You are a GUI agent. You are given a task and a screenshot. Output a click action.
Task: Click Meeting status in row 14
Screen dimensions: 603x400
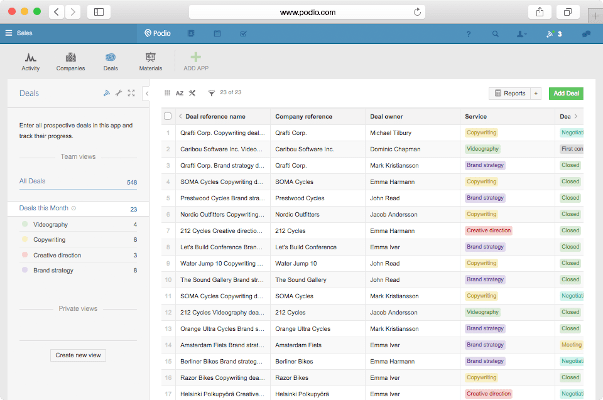pos(571,345)
